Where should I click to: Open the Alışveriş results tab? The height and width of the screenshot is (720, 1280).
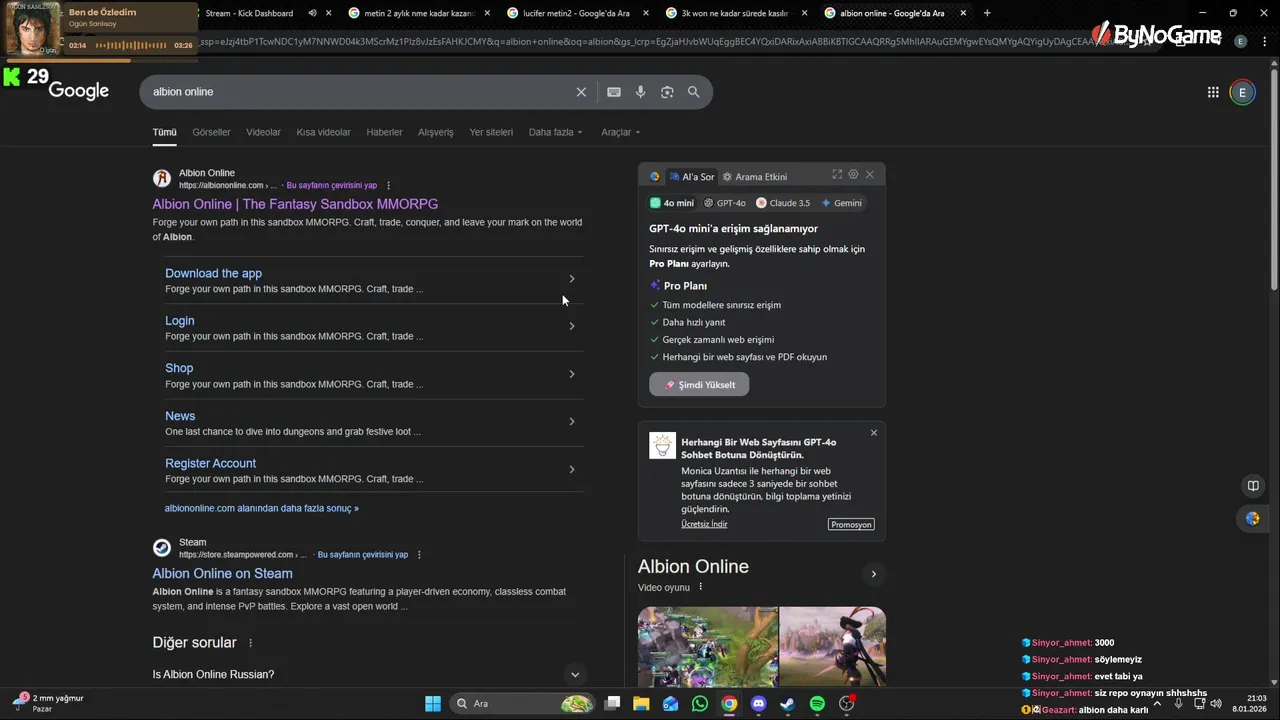click(x=435, y=132)
